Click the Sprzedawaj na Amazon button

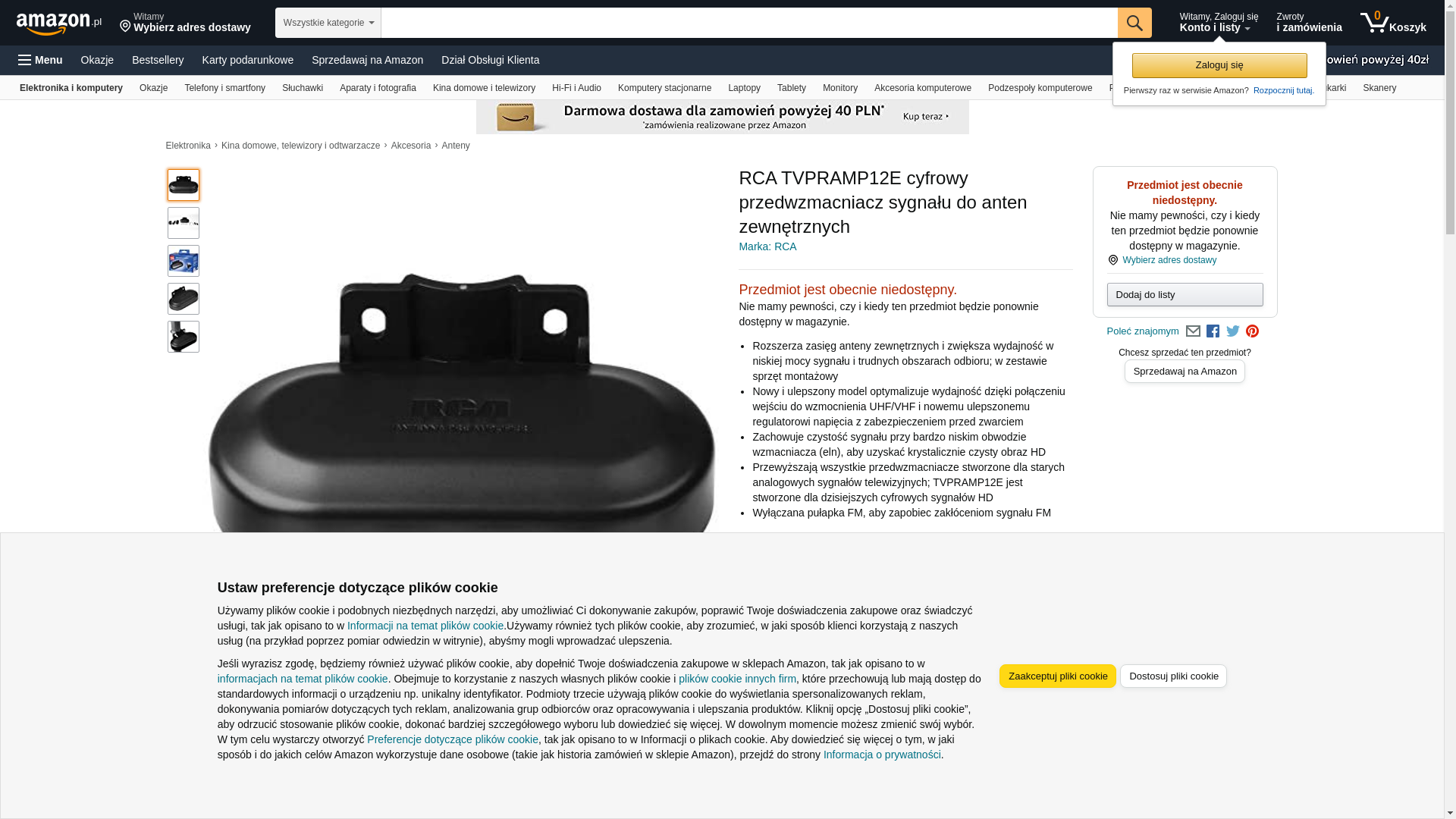click(x=1185, y=372)
